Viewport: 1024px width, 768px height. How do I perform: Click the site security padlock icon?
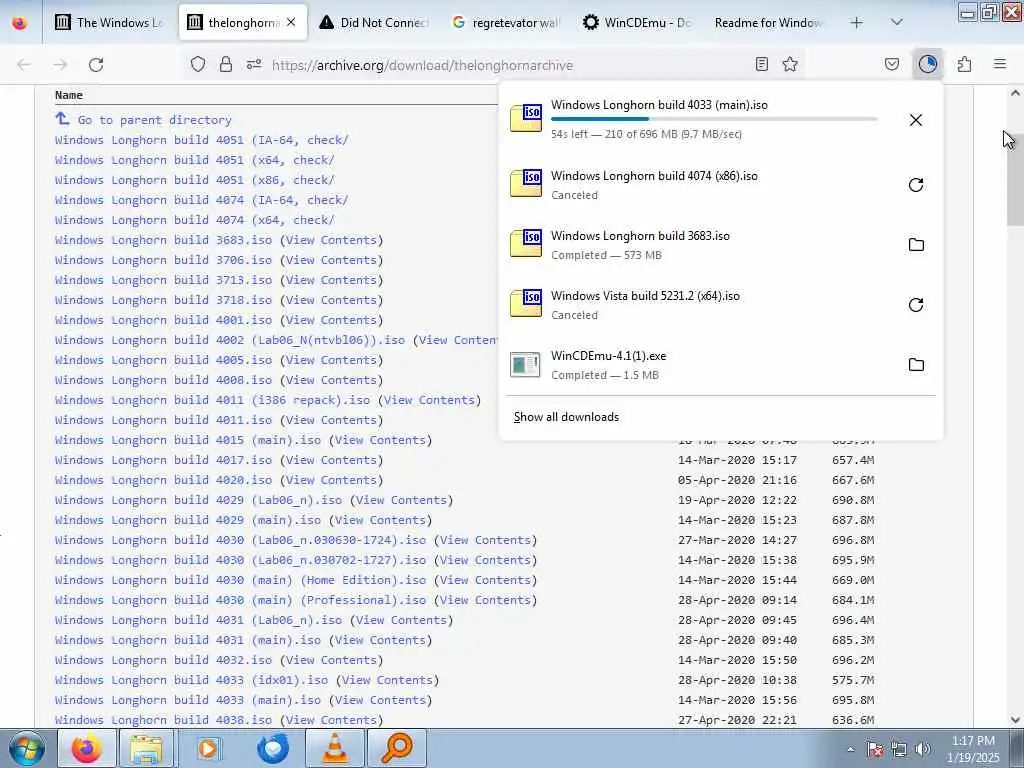point(226,65)
